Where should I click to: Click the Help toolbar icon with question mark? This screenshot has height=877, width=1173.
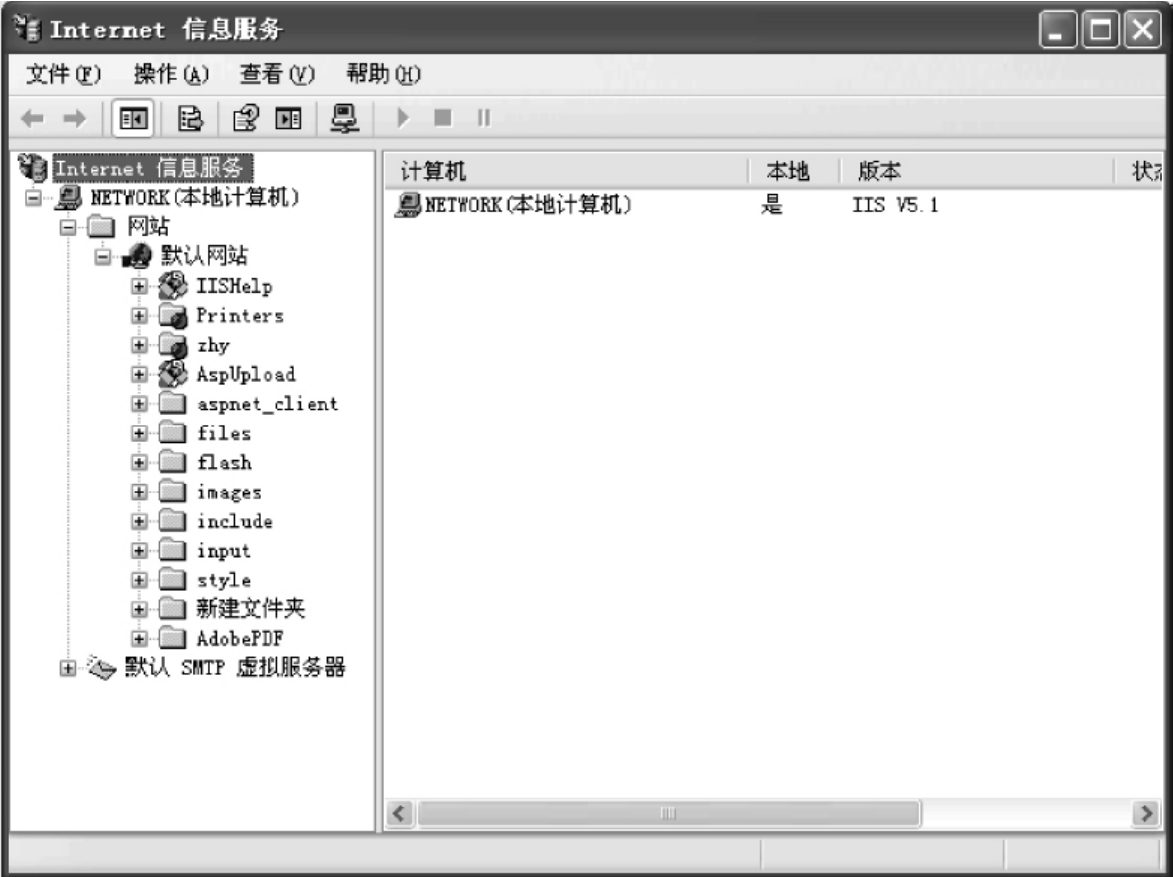point(246,118)
